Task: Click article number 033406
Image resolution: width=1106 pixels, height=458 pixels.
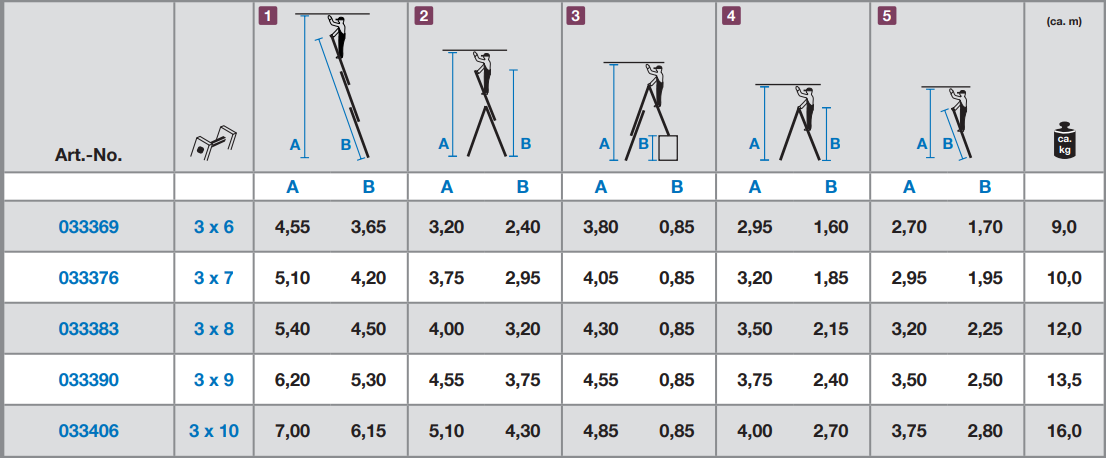Action: pos(89,431)
